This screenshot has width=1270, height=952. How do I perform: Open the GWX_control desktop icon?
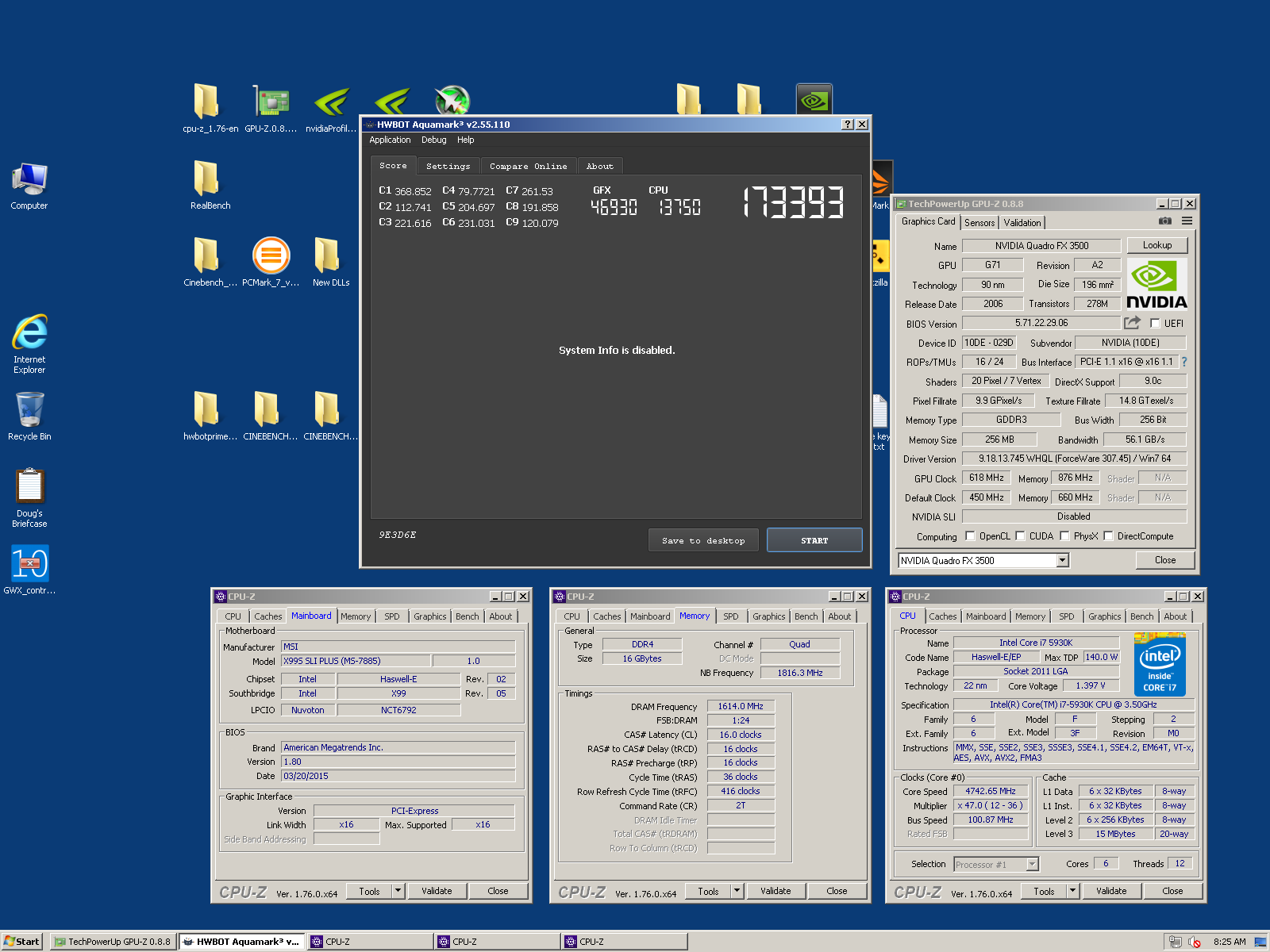(29, 570)
